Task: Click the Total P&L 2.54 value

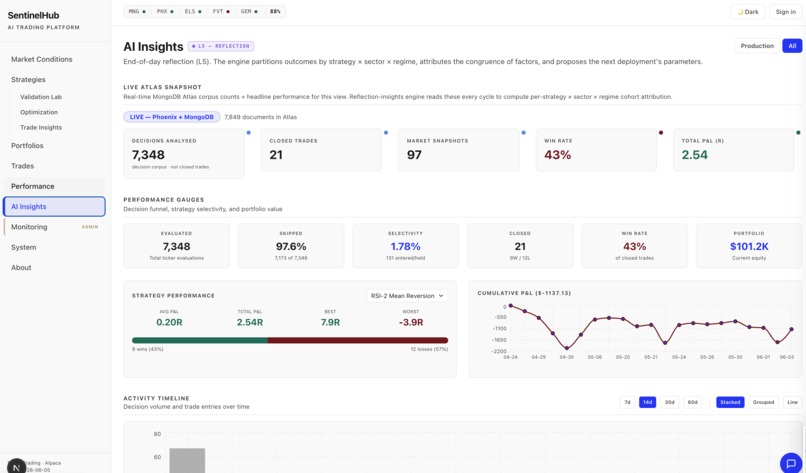Action: [x=694, y=155]
